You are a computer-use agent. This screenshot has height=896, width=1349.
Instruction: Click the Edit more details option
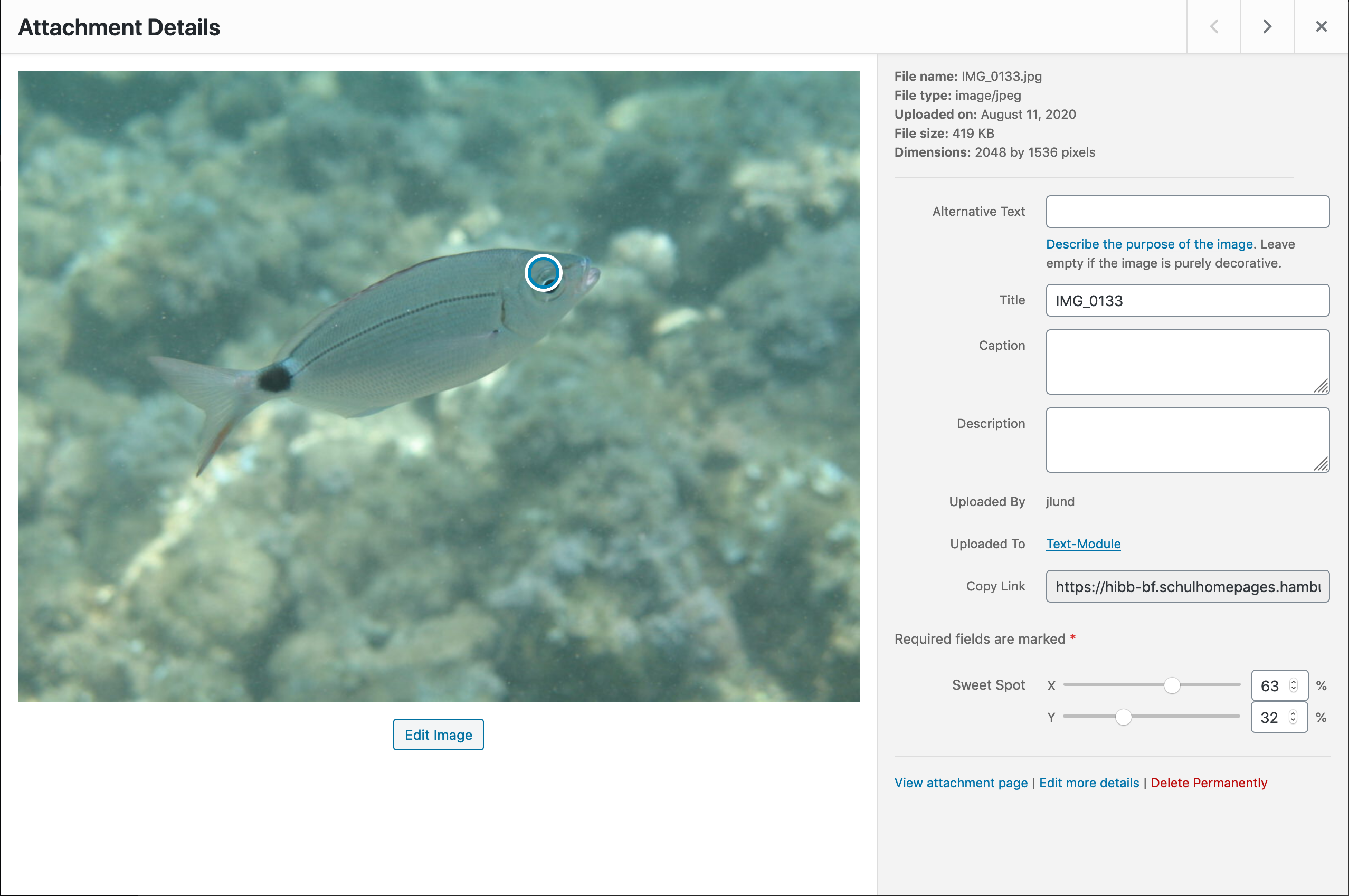(1089, 783)
